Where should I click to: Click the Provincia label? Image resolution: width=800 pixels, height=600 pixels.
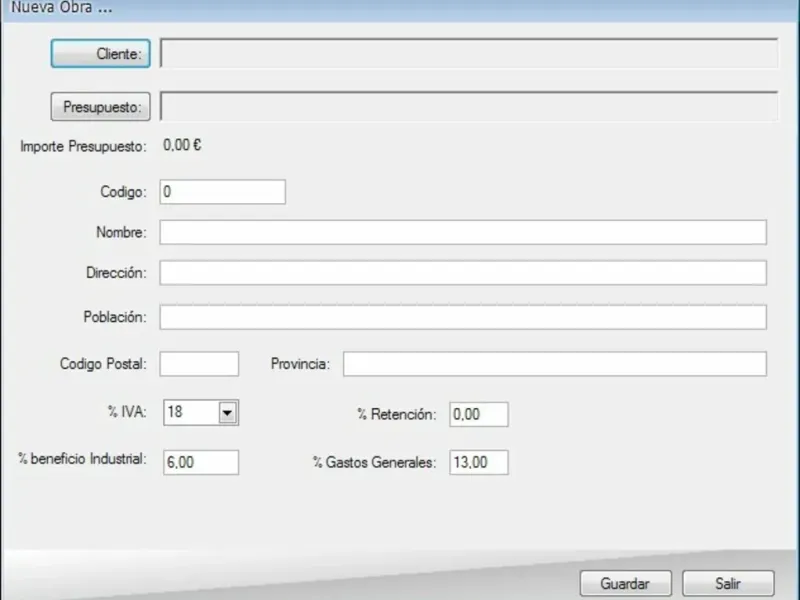(300, 364)
